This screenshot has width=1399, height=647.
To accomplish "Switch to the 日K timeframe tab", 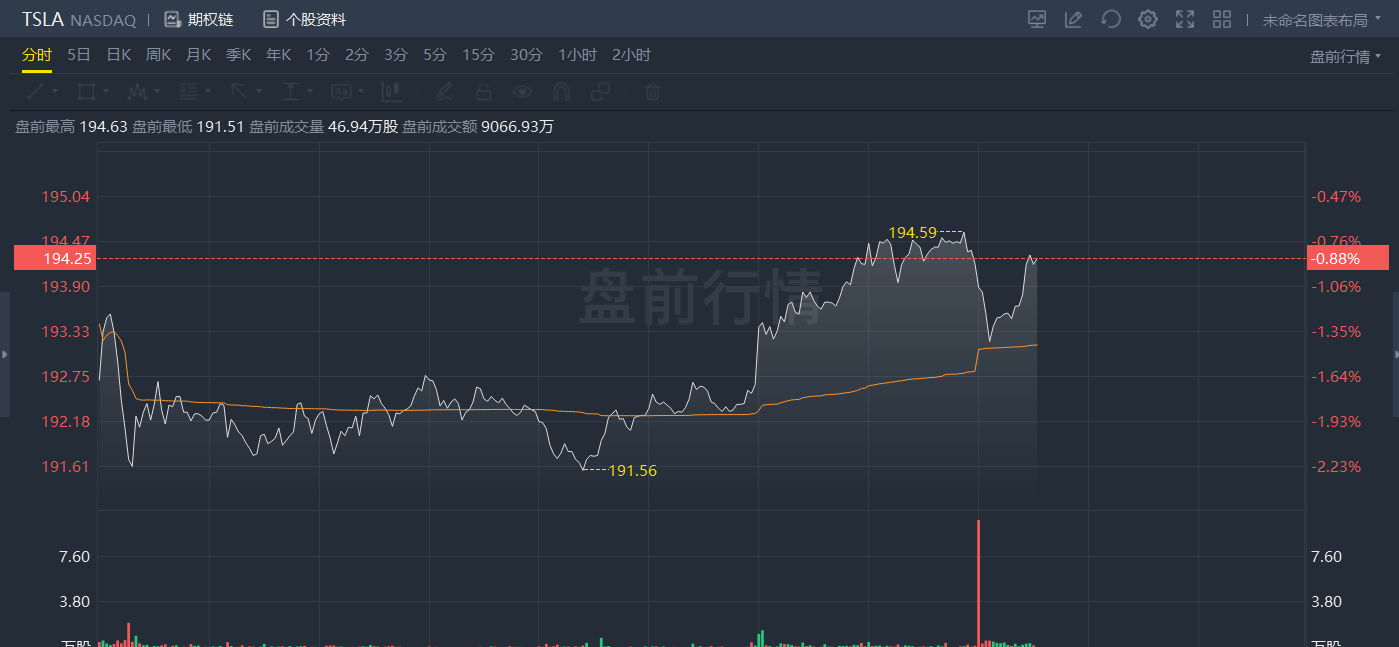I will pos(118,55).
